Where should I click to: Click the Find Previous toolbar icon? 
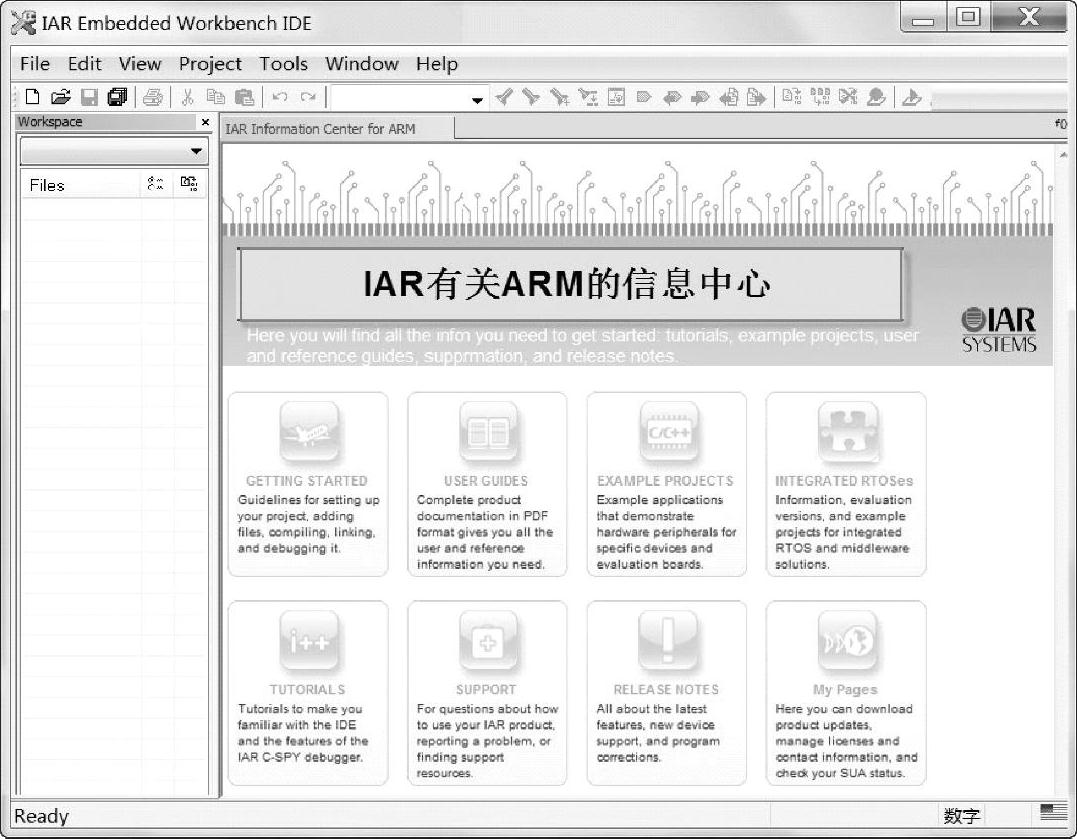click(503, 97)
